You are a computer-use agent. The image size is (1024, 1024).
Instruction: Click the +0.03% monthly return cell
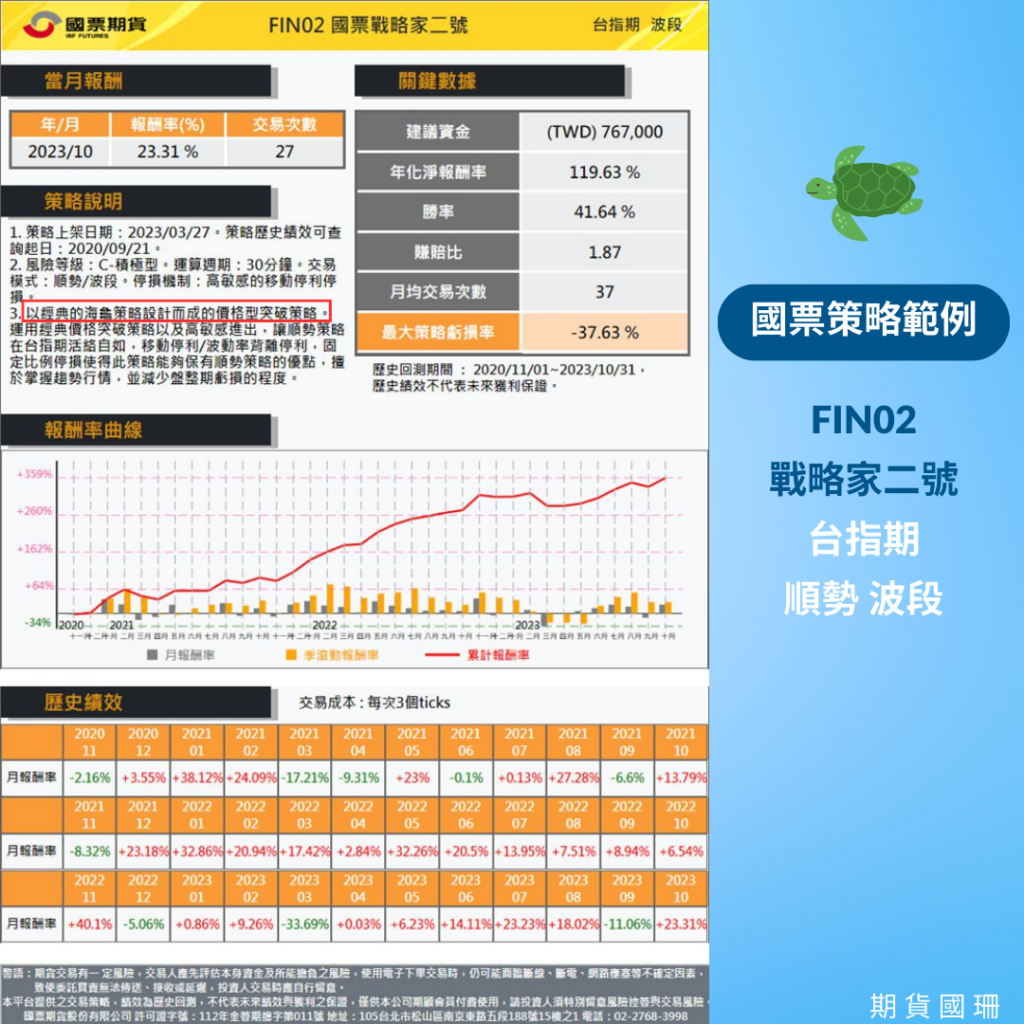(x=359, y=924)
